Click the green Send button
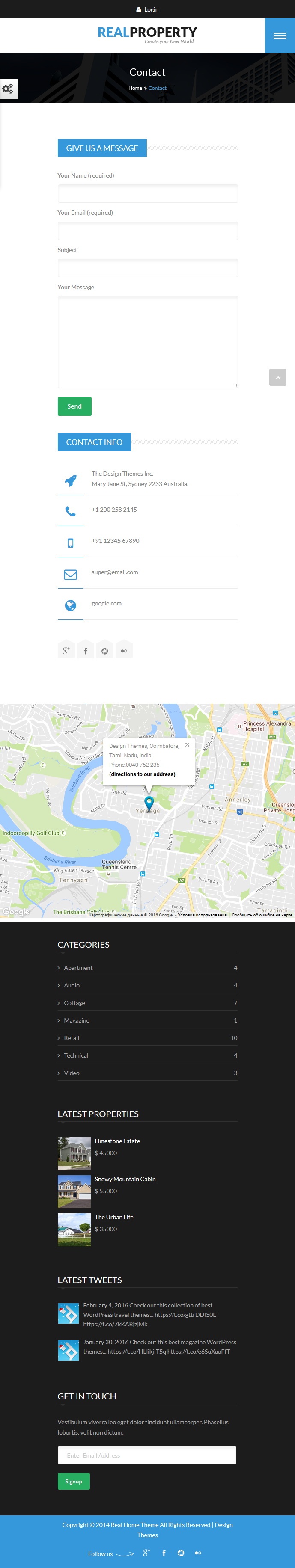 [74, 406]
